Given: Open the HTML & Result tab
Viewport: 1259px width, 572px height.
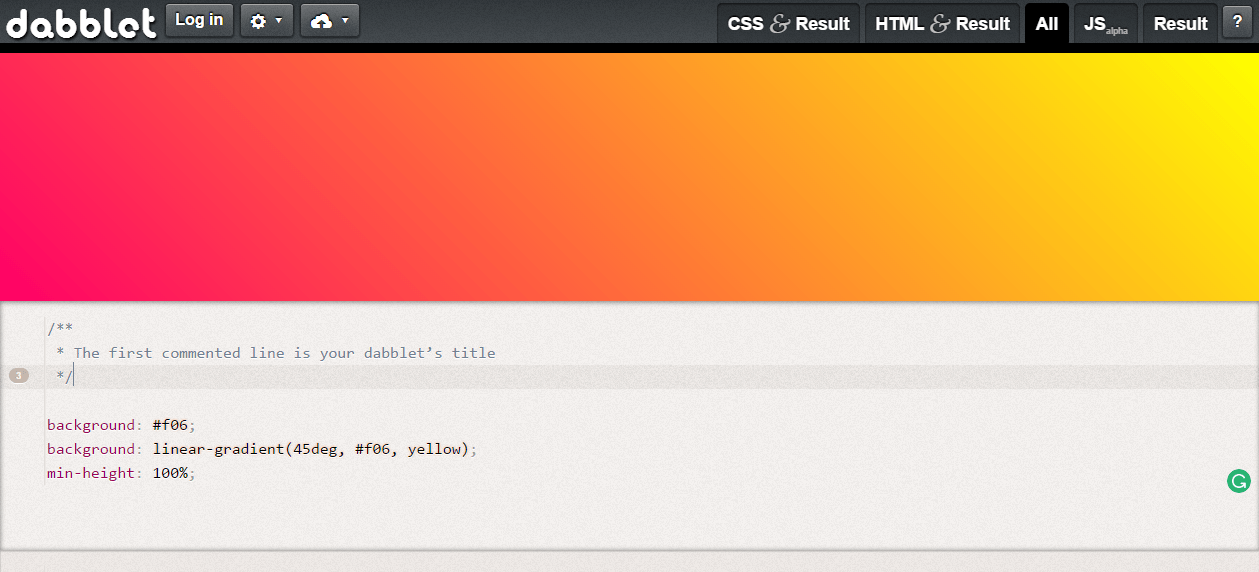Looking at the screenshot, I should point(942,24).
